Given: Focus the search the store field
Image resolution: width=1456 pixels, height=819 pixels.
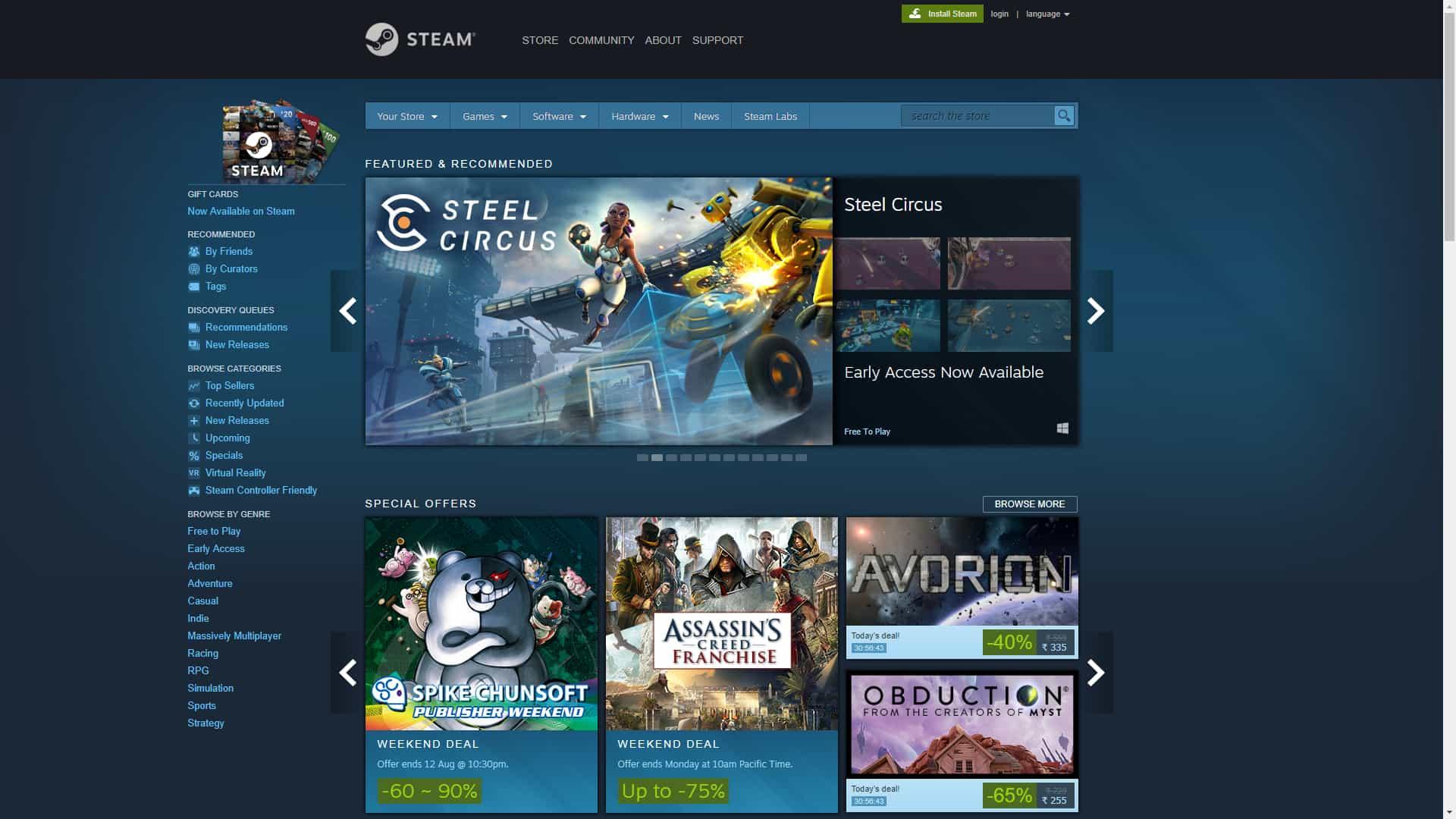Looking at the screenshot, I should click(977, 116).
